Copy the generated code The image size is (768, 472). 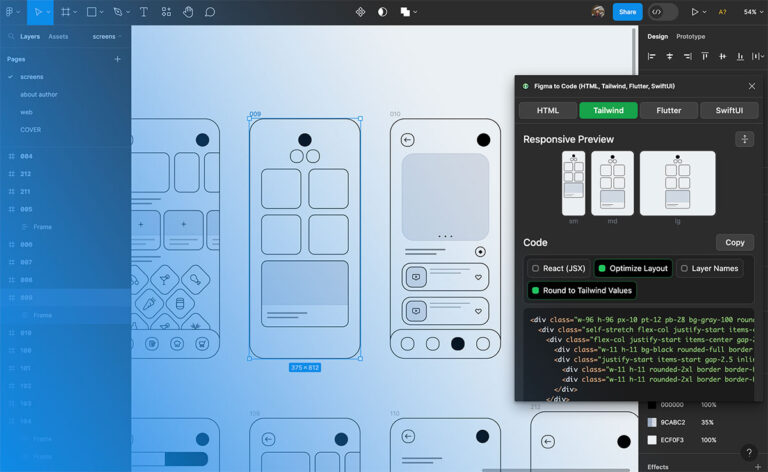point(735,242)
